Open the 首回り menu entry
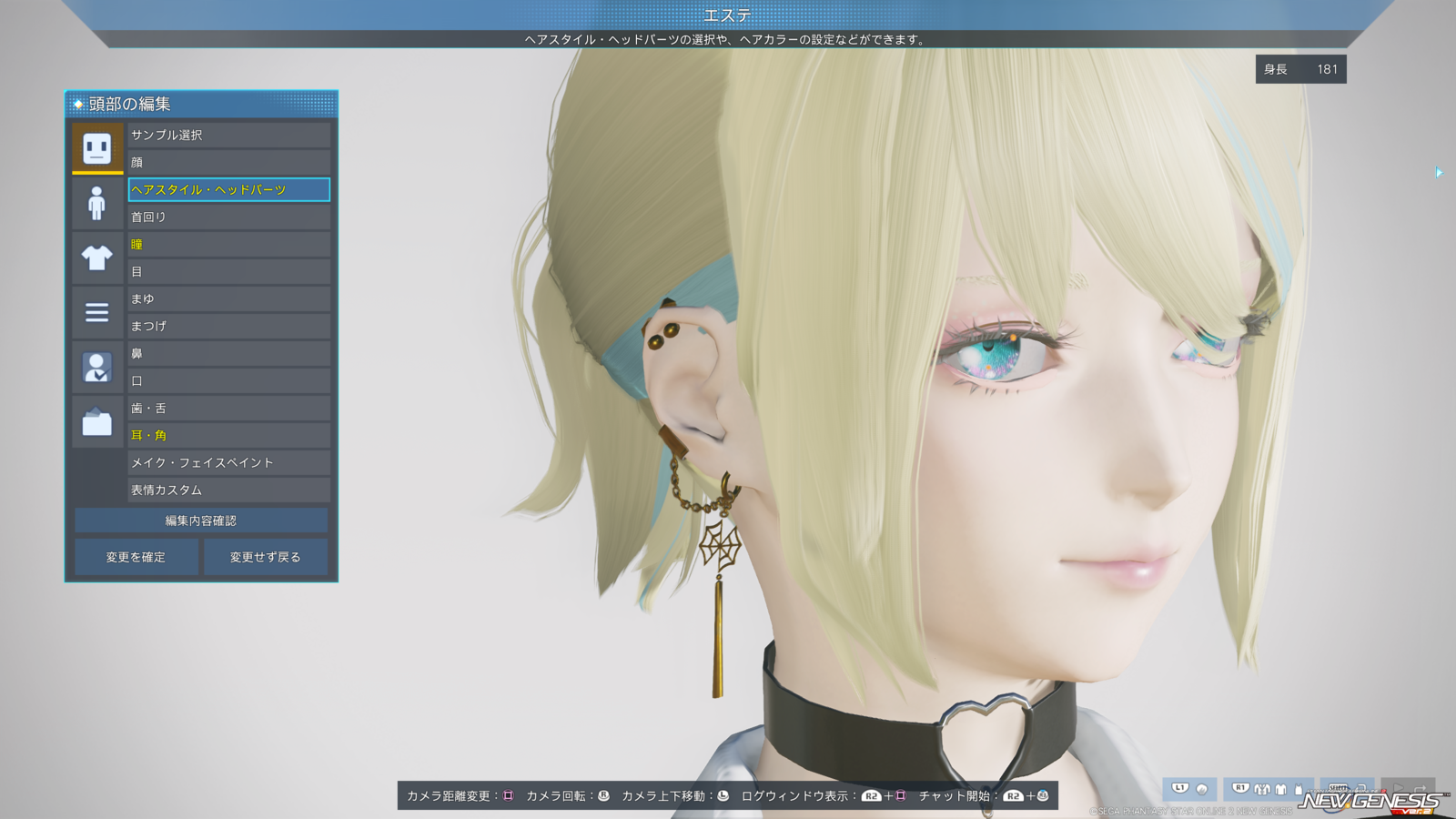Viewport: 1456px width, 819px height. click(228, 217)
